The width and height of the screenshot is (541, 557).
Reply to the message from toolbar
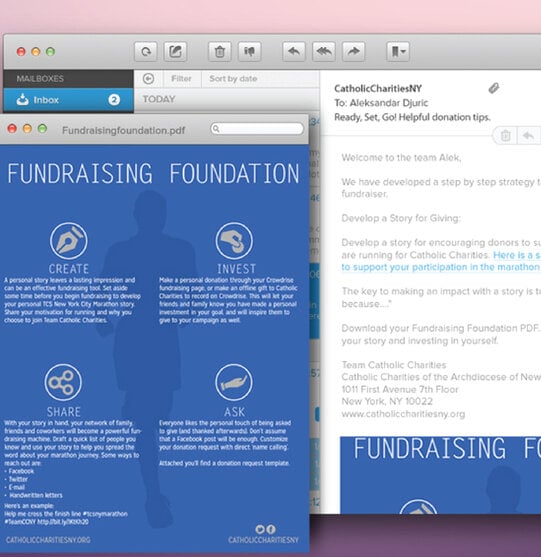(x=294, y=52)
